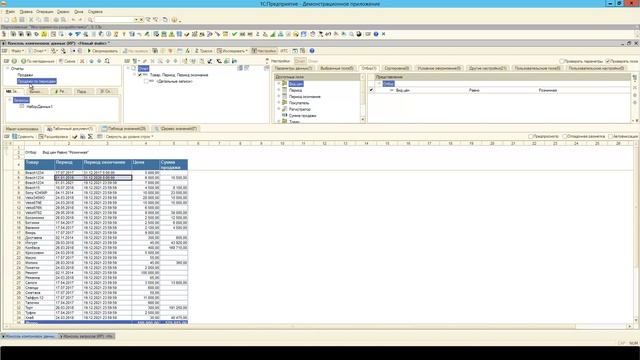Switch to the Условное оформление(0) tab
Image resolution: width=640 pixels, height=360 pixels.
pyautogui.click(x=439, y=68)
